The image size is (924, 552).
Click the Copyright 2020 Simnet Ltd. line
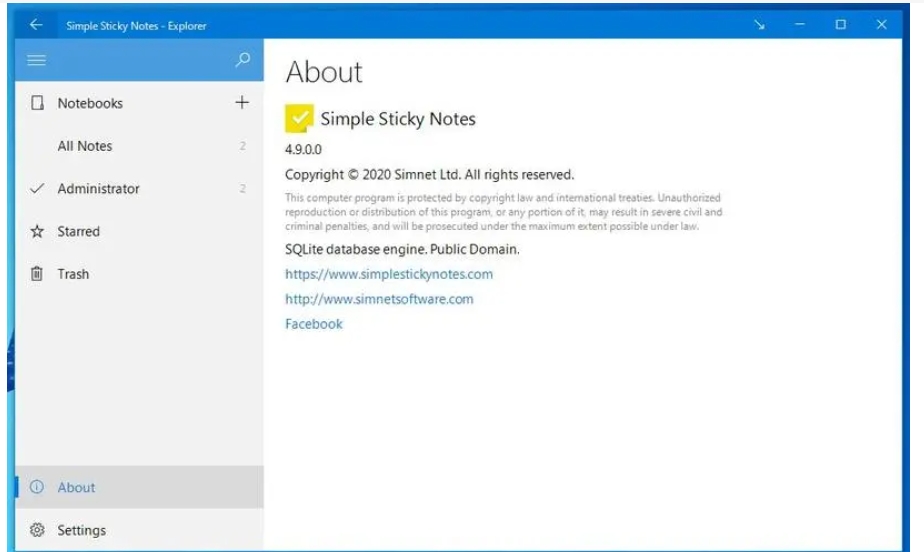[x=430, y=175]
